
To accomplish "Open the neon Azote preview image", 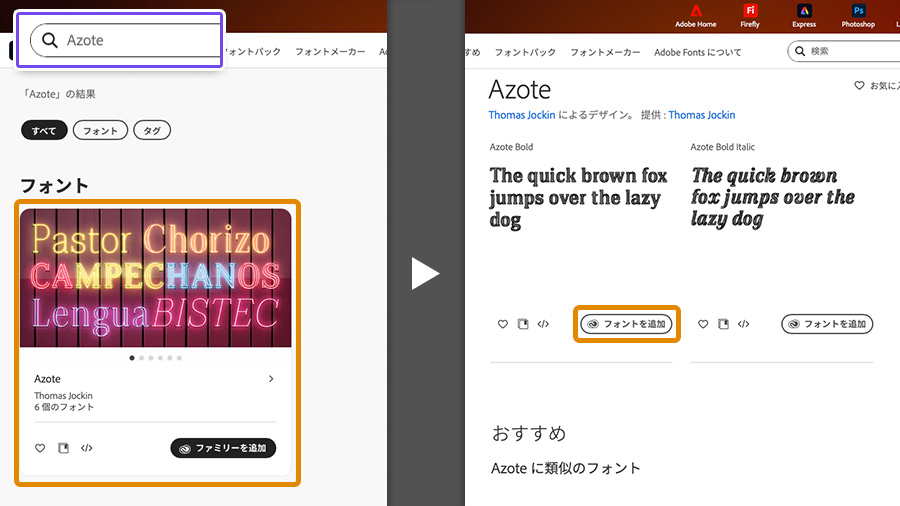I will (156, 278).
